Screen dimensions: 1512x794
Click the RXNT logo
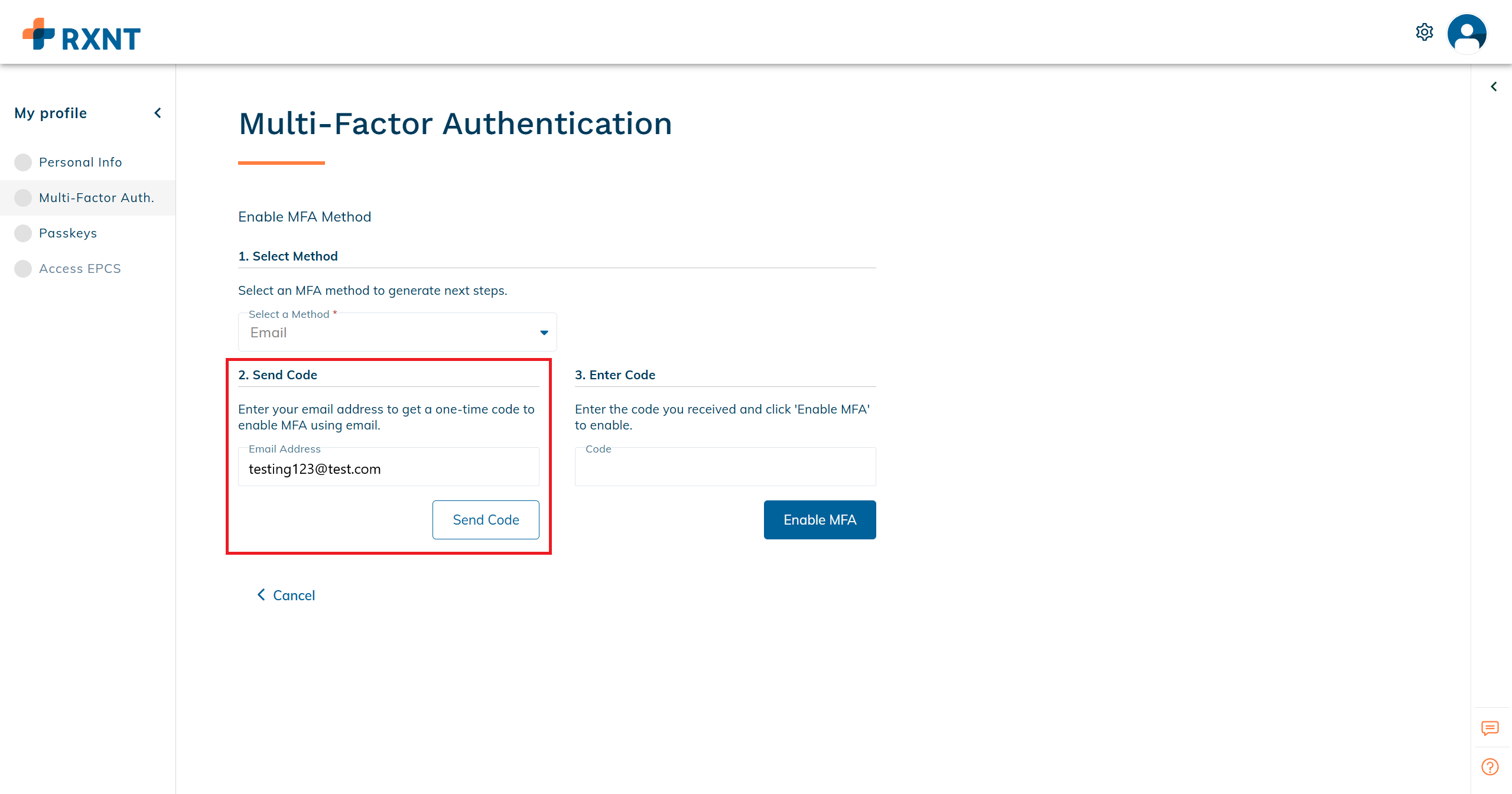[82, 35]
